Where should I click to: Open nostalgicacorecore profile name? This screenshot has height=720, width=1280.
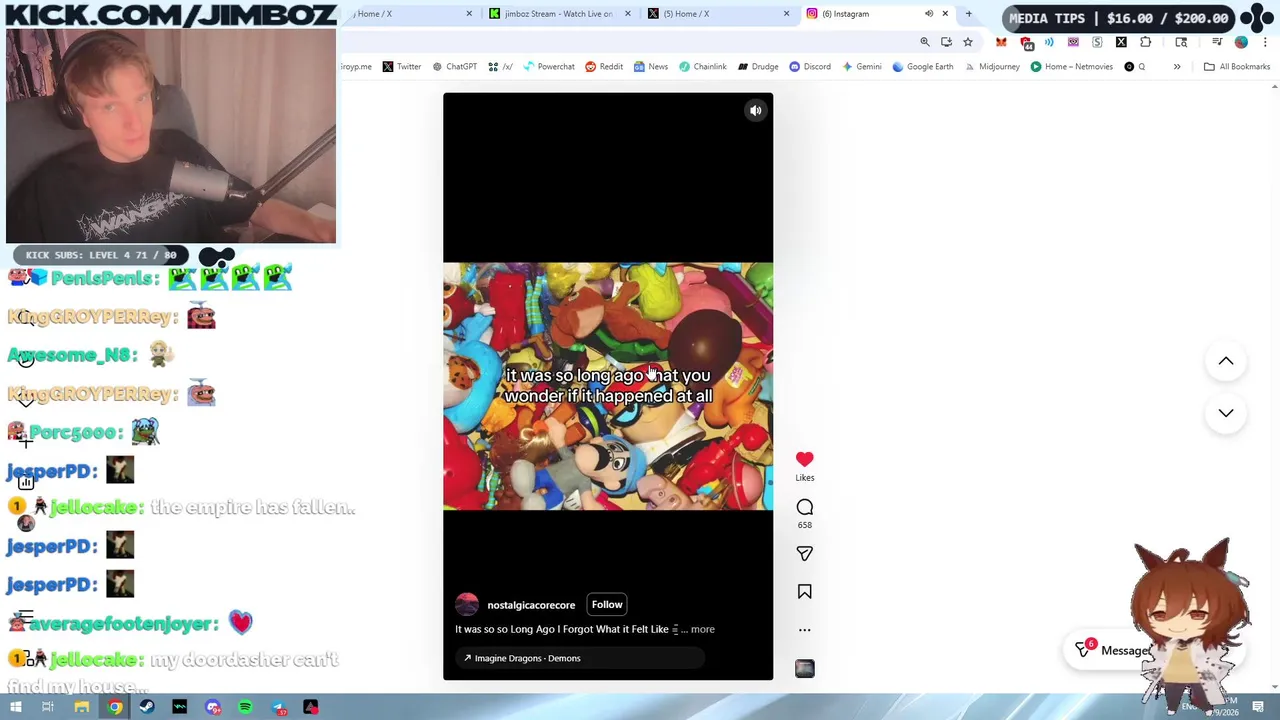click(531, 605)
